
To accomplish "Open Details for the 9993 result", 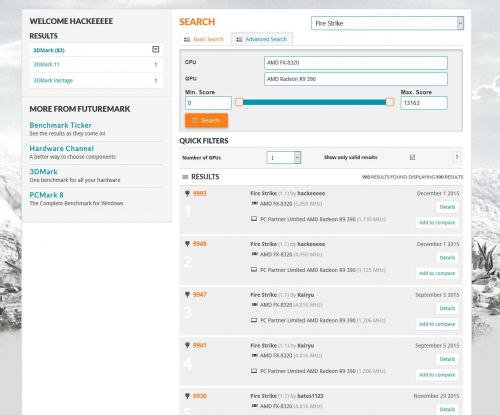I will click(447, 207).
